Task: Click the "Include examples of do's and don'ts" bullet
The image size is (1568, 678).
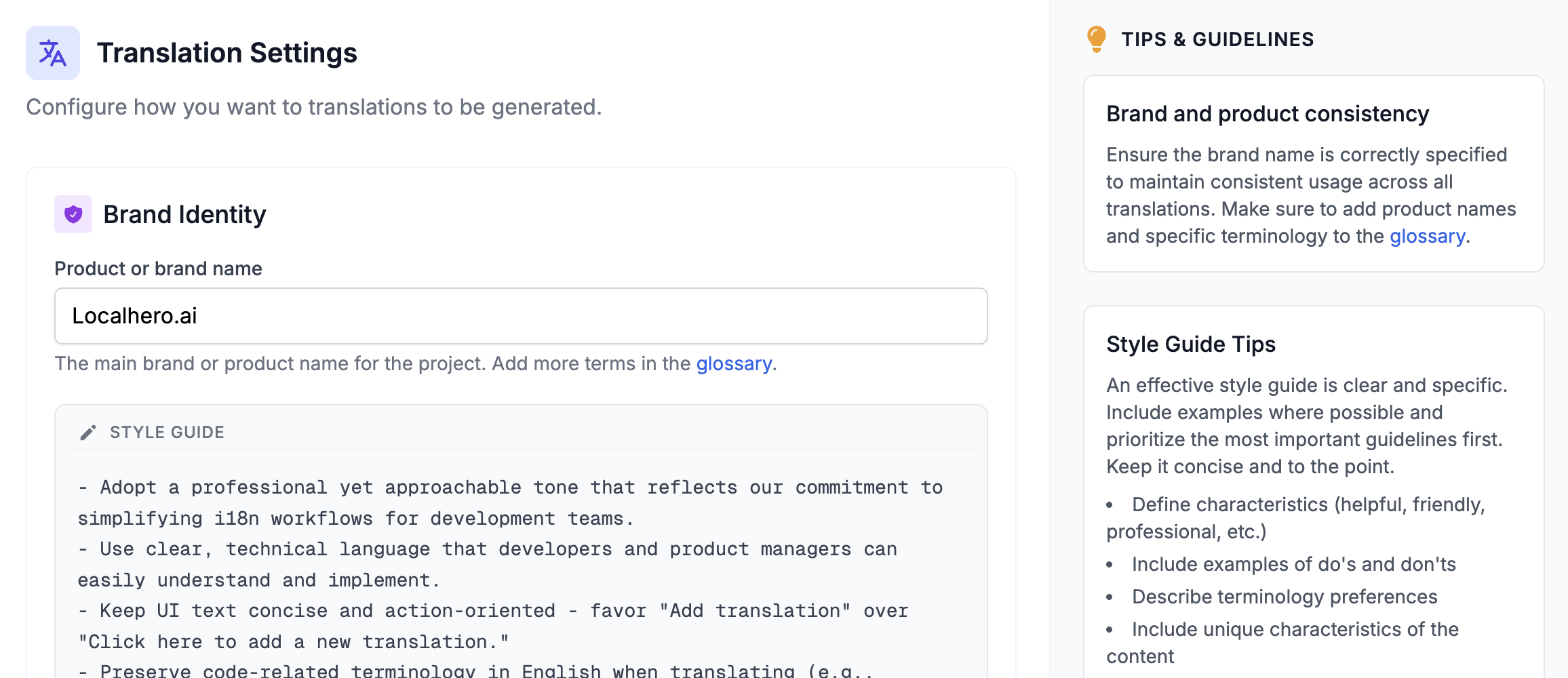Action: [x=1293, y=564]
